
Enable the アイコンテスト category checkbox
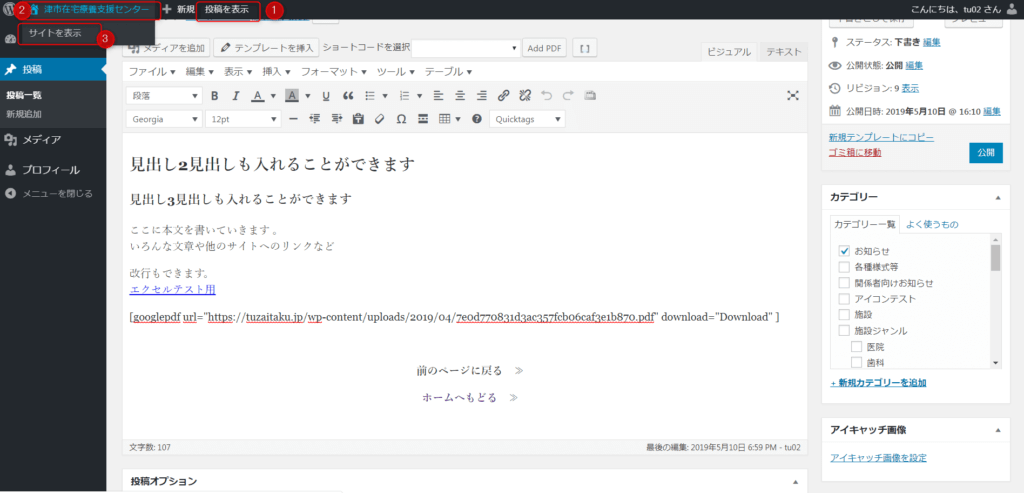(x=844, y=299)
